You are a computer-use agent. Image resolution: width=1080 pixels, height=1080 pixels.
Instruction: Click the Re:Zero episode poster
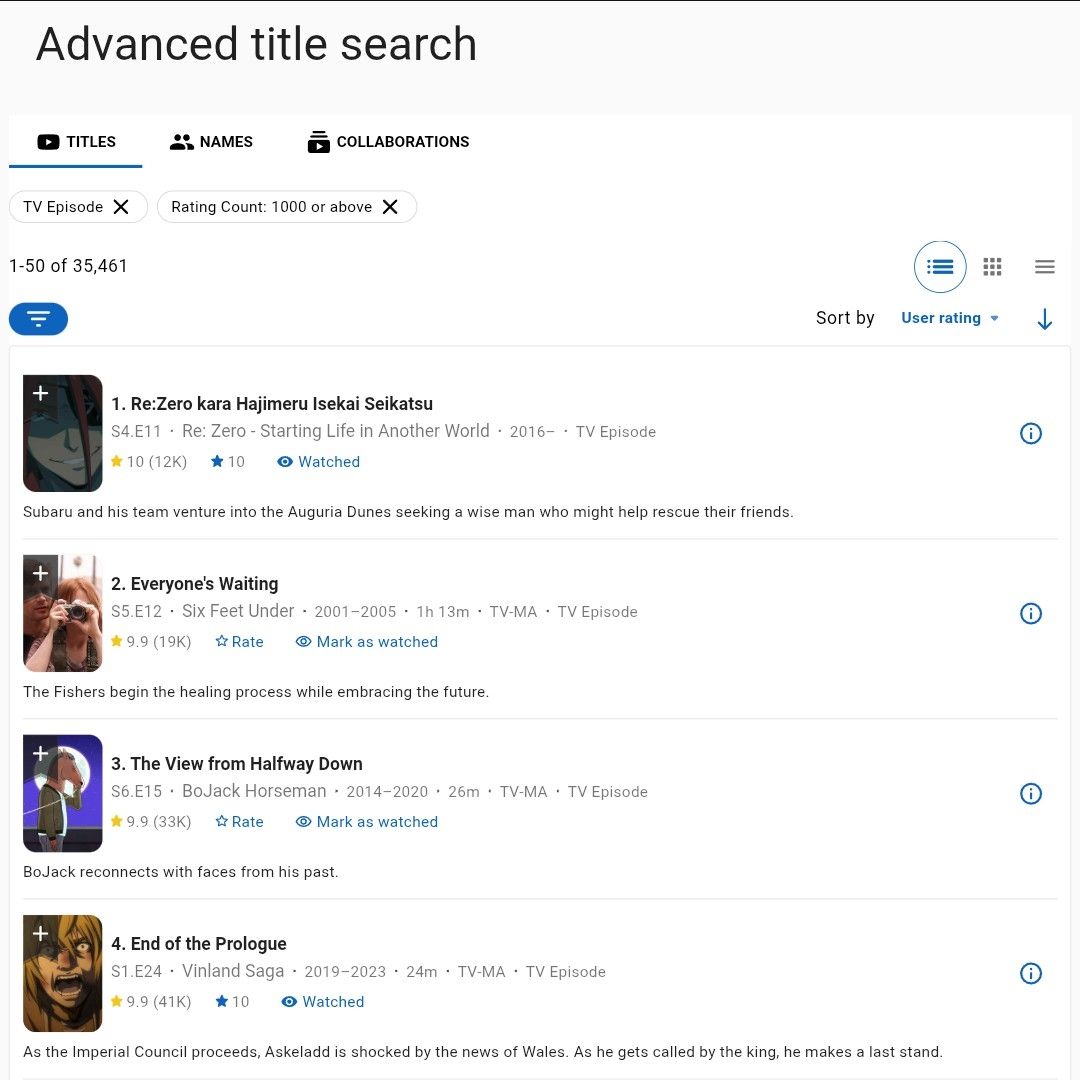click(x=63, y=433)
